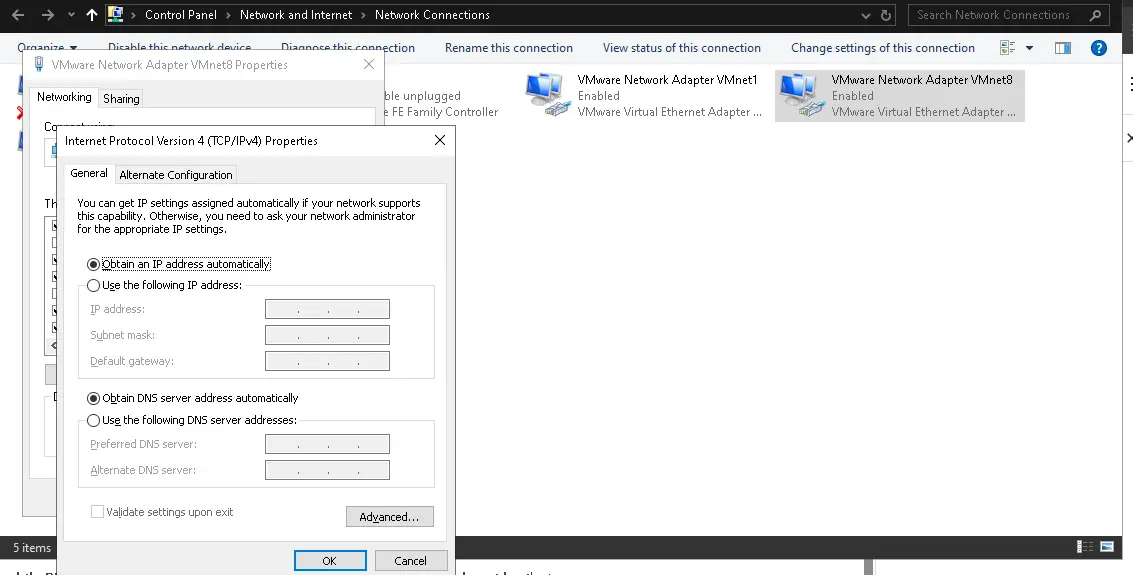The image size is (1133, 575).
Task: Click the blue Help question mark icon
Action: click(x=1098, y=48)
